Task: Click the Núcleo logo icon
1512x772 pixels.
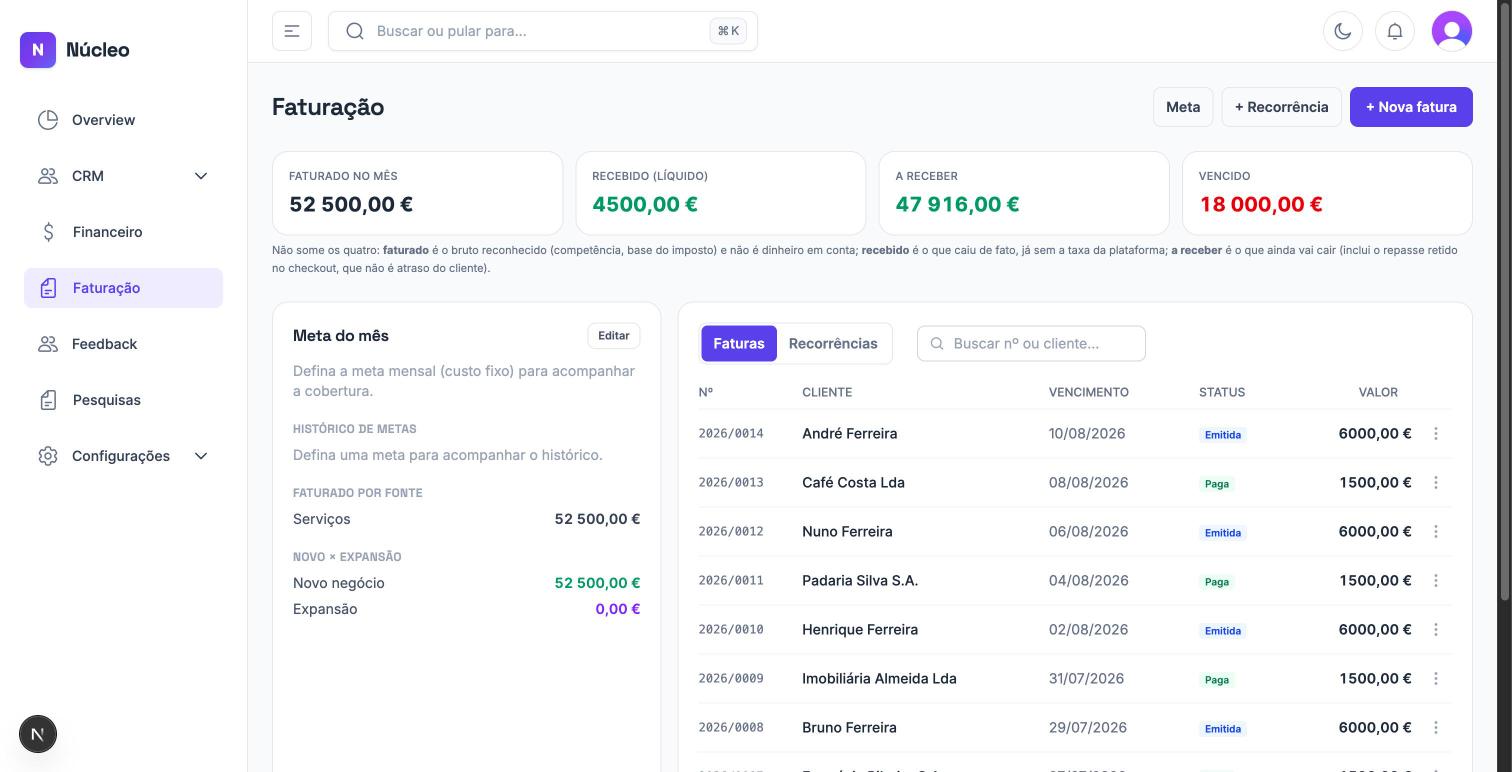Action: coord(38,49)
